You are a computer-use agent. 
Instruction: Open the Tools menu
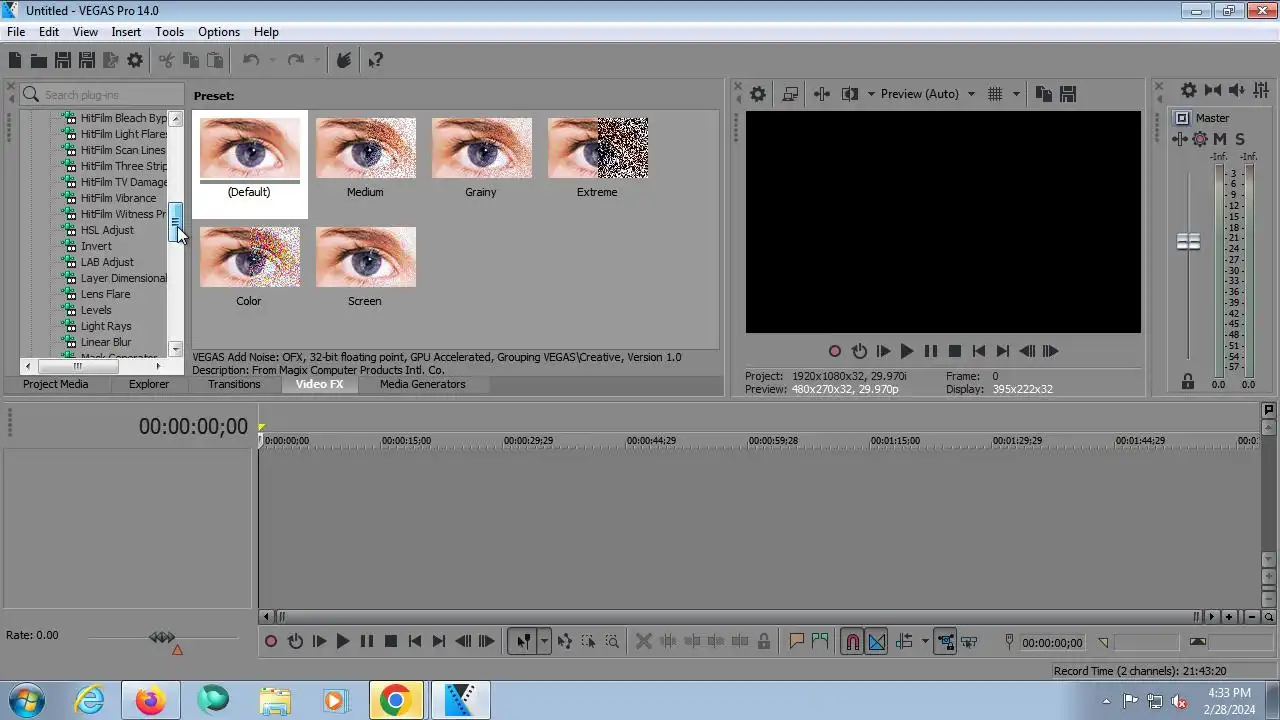click(x=169, y=32)
